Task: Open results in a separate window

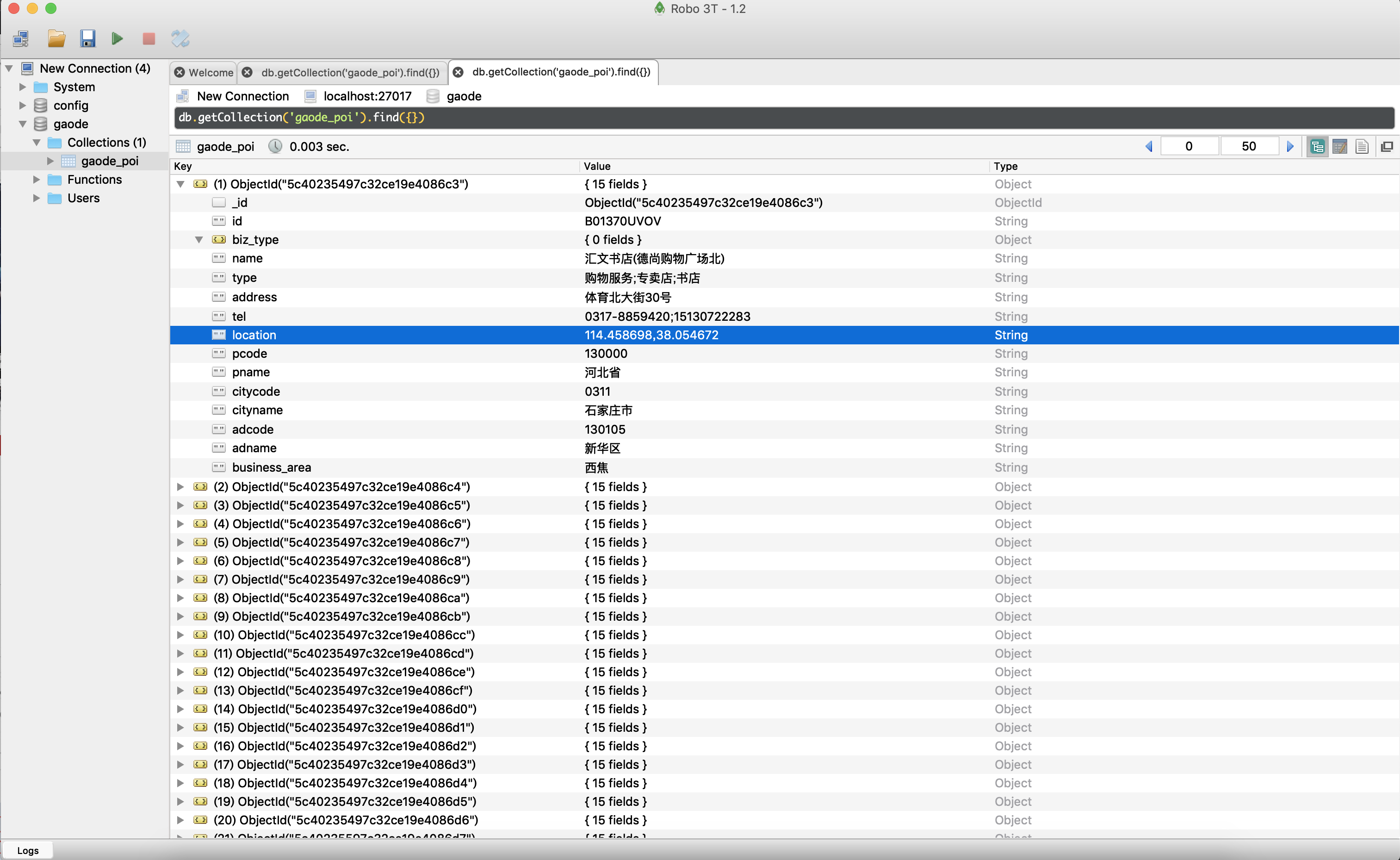Action: click(x=1387, y=147)
